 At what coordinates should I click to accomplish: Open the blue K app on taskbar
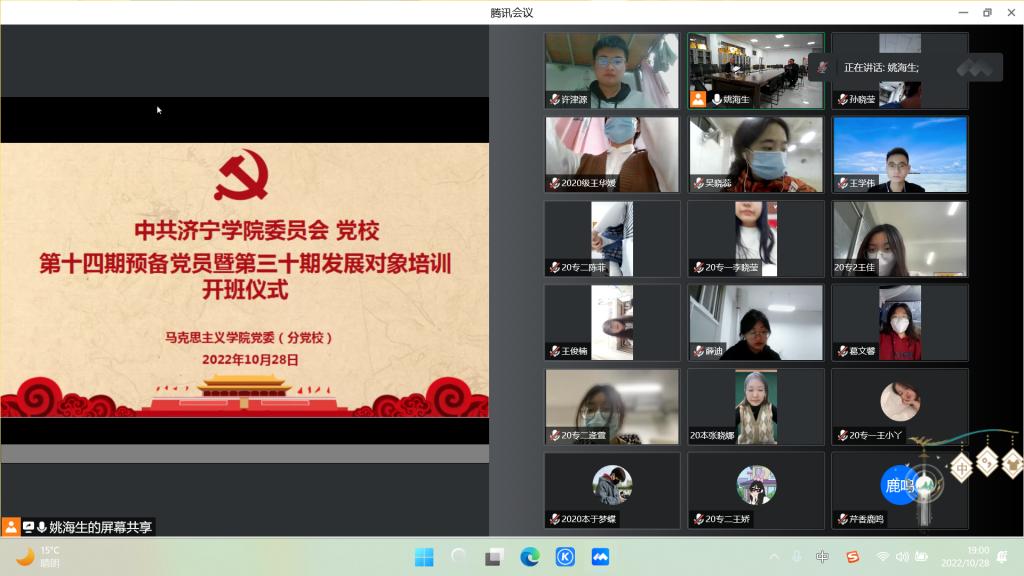point(565,557)
